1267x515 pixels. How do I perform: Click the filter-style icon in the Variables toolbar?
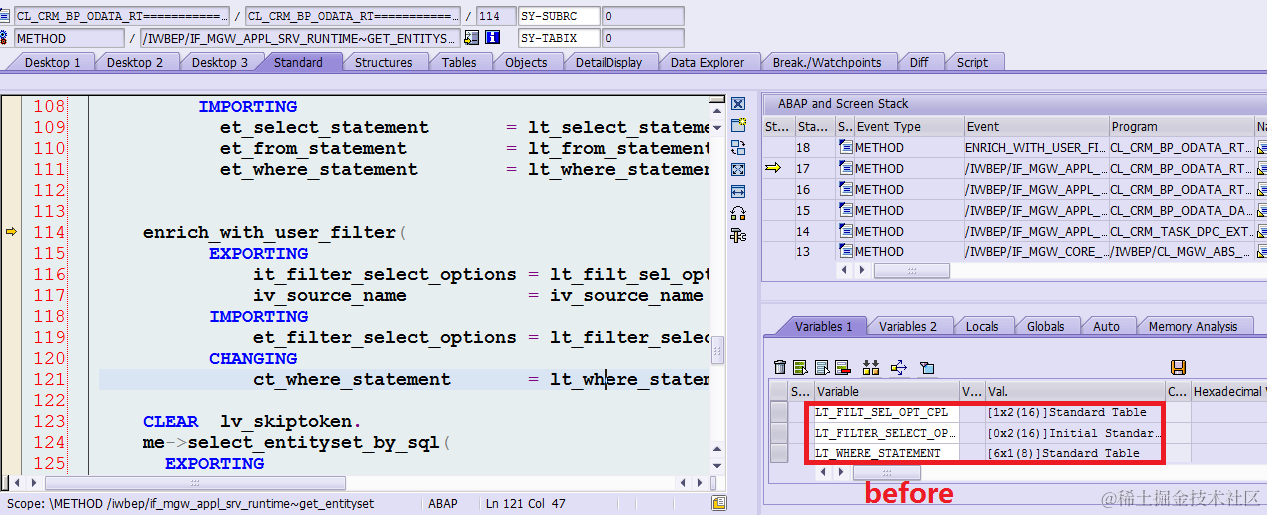[x=926, y=368]
